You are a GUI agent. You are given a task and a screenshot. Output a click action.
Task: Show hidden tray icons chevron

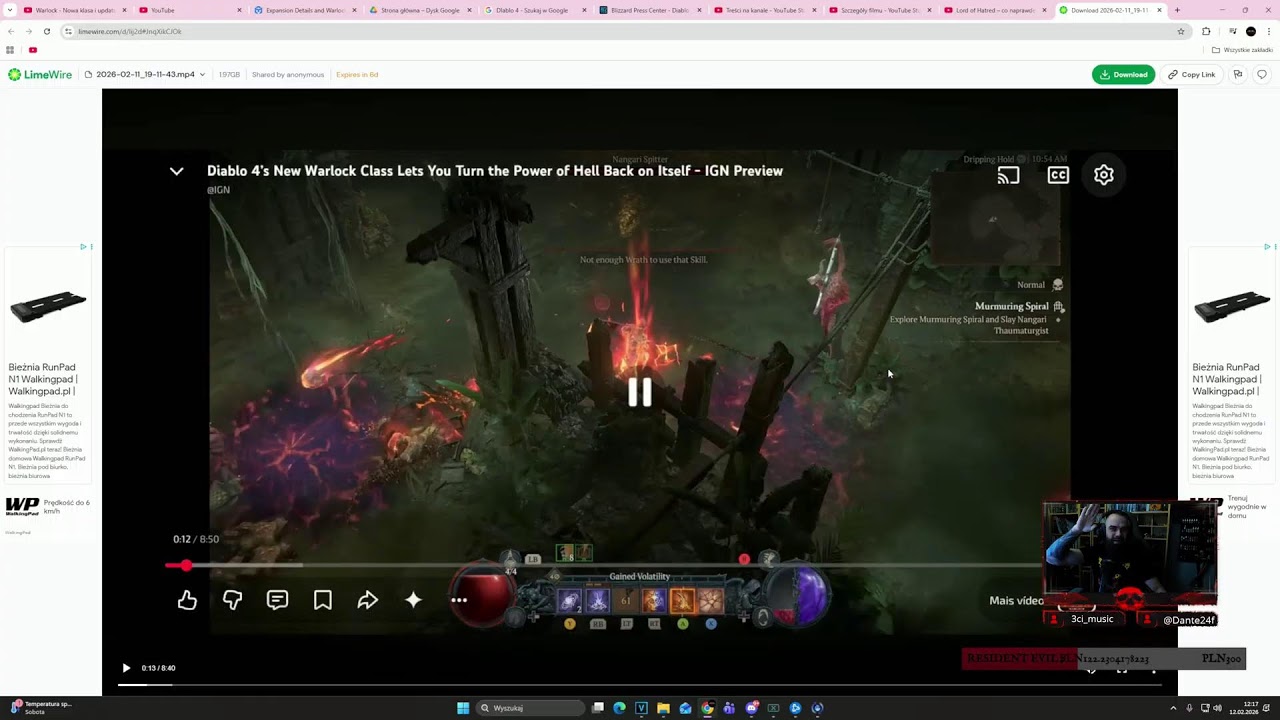point(1173,708)
